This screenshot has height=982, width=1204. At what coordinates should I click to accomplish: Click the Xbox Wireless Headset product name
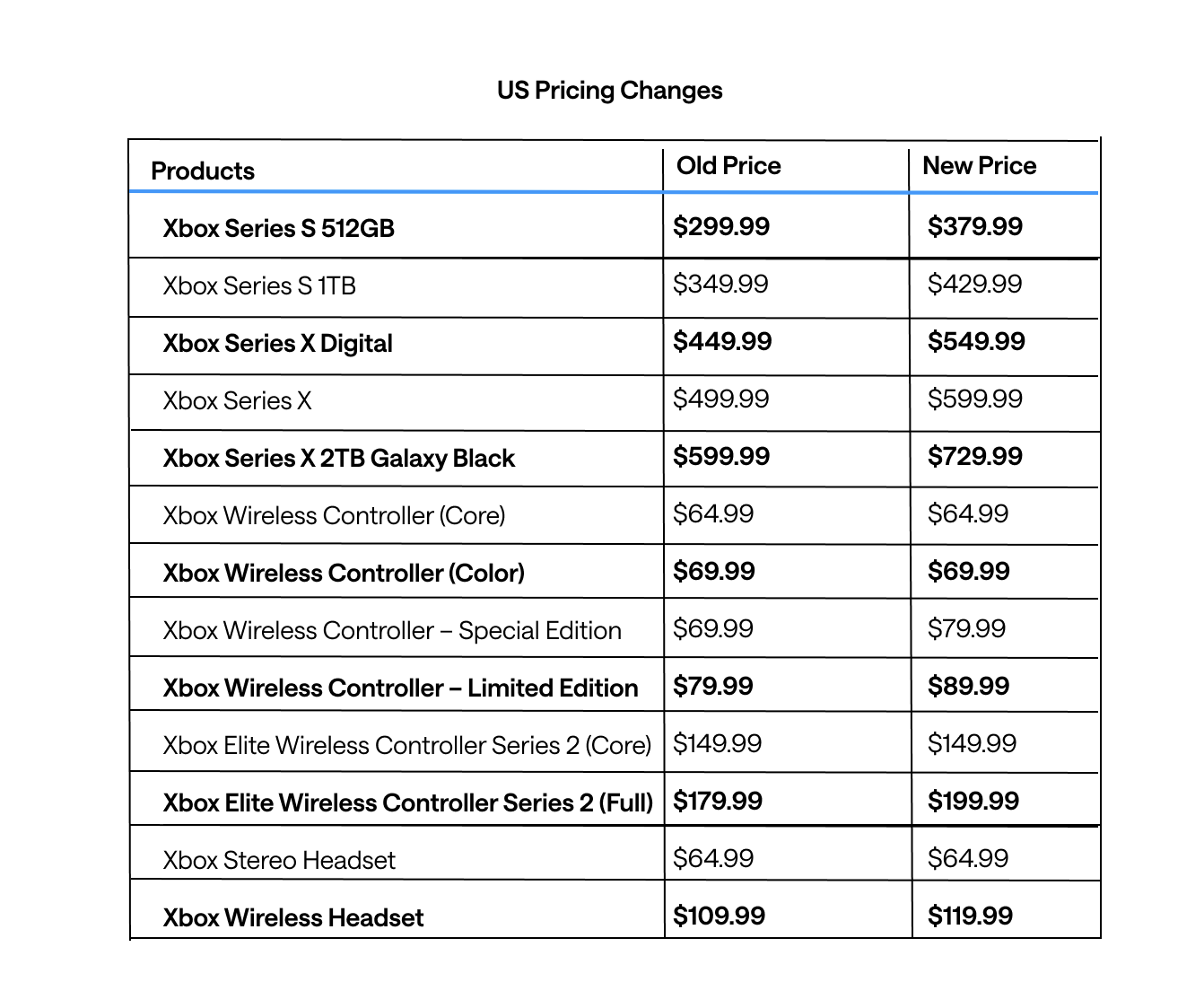(x=293, y=918)
